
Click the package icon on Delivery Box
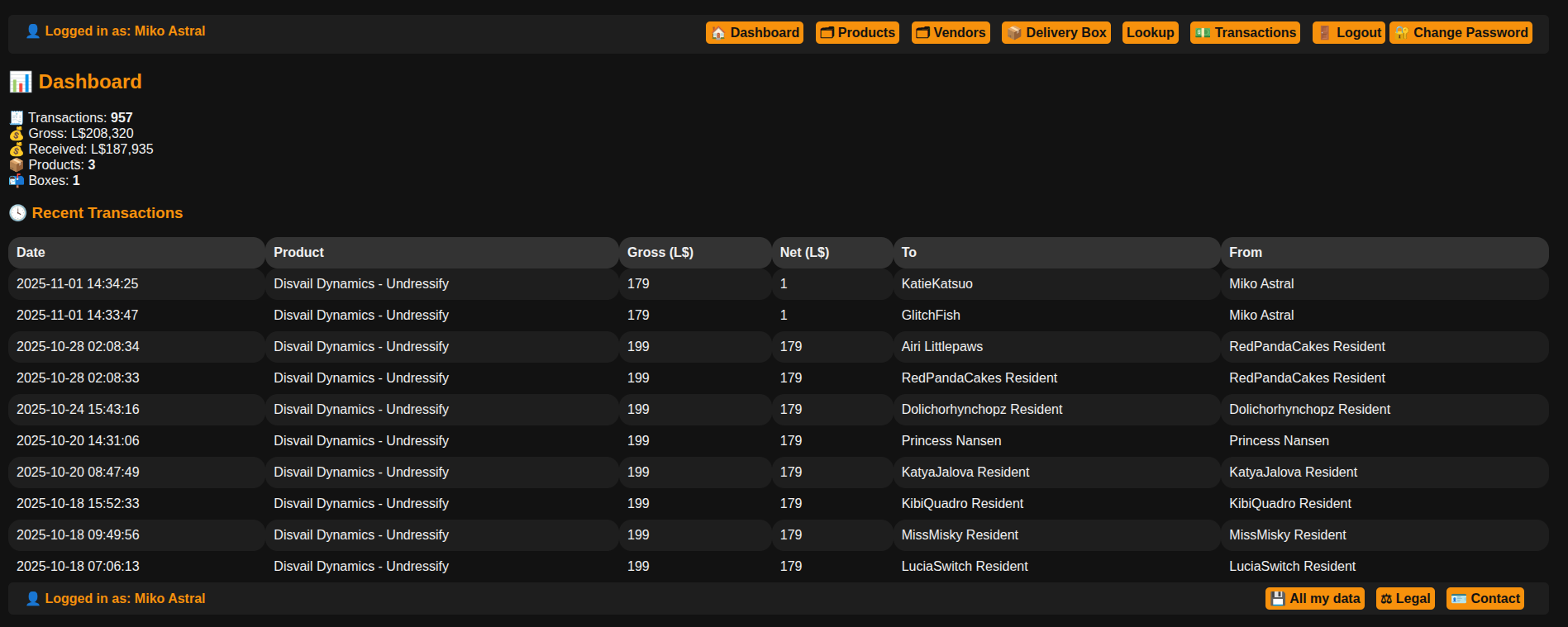coord(1014,33)
